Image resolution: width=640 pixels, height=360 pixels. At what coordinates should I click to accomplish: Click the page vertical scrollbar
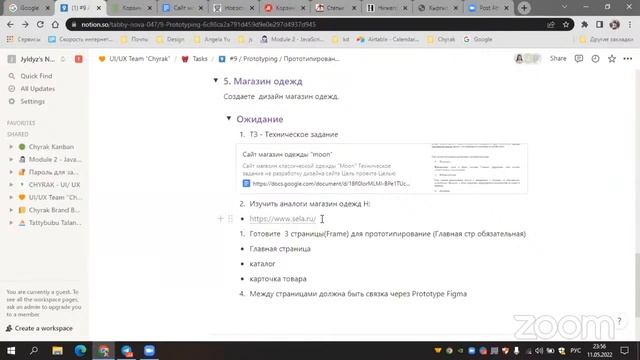[637, 285]
